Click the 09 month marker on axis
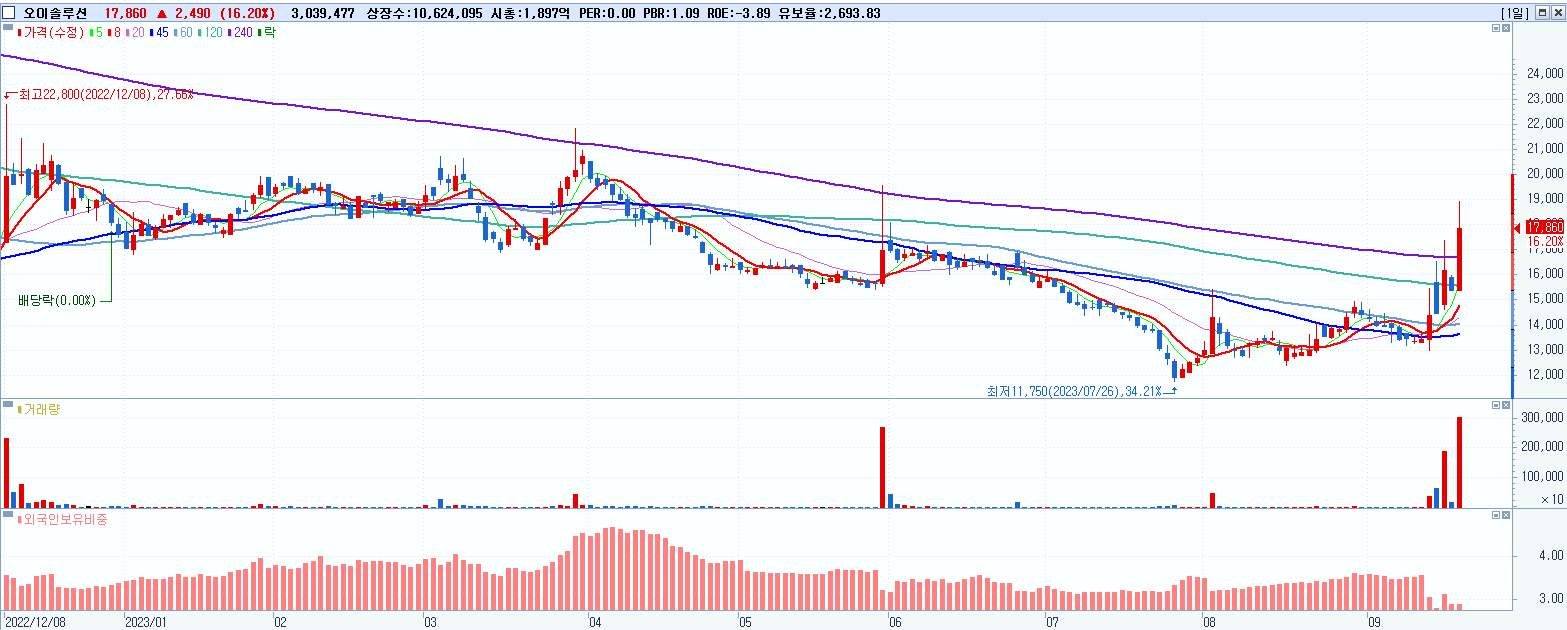 [1374, 621]
